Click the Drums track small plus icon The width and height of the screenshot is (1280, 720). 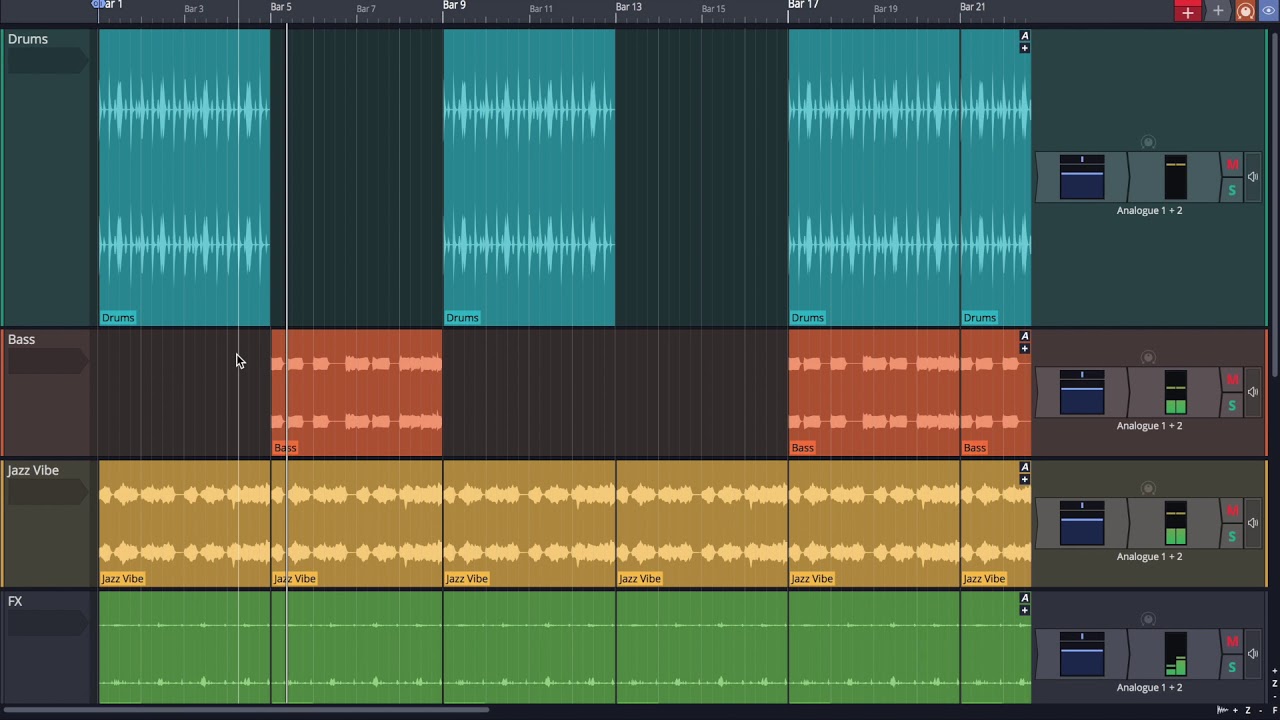tap(1024, 48)
